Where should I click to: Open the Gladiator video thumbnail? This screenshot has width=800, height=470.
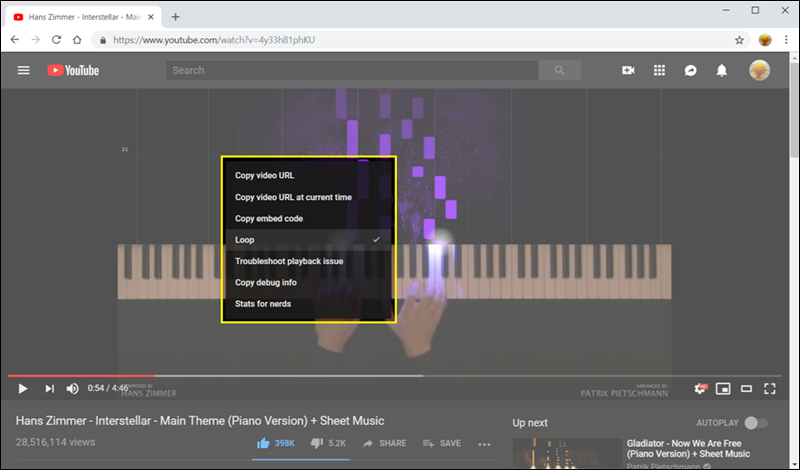[567, 454]
